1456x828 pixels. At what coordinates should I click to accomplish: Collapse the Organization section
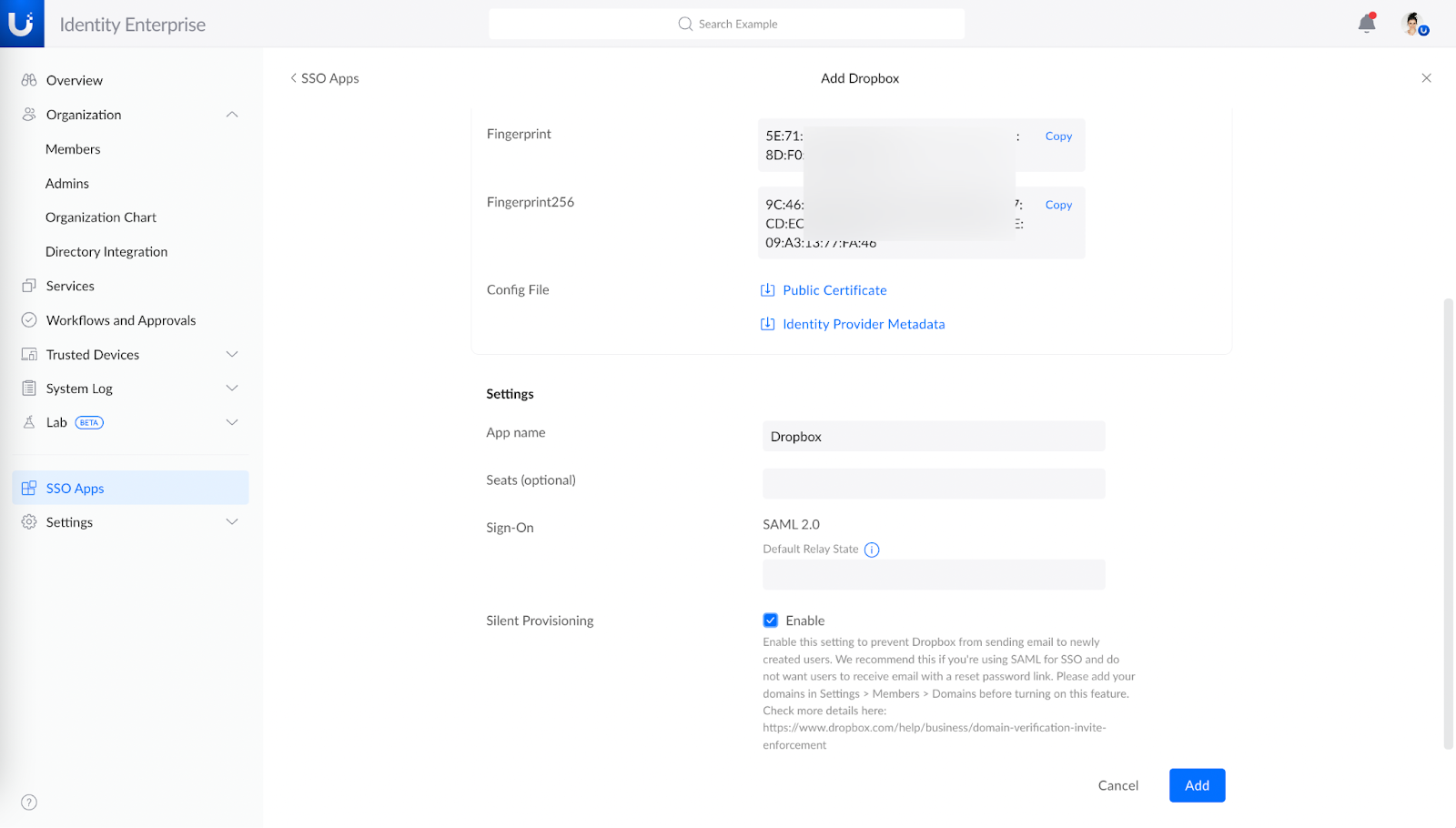pos(232,115)
